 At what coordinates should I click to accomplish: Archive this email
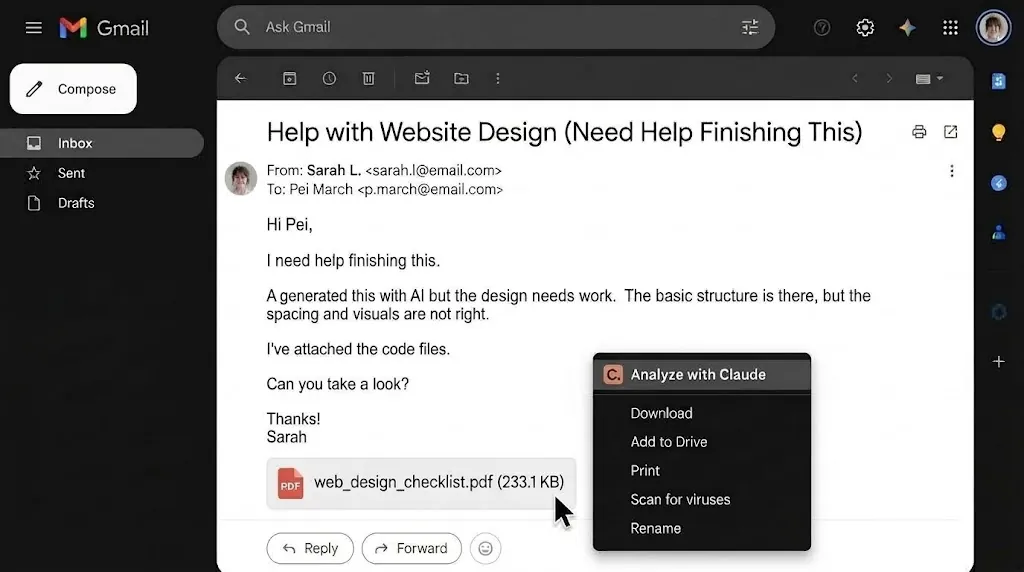289,78
